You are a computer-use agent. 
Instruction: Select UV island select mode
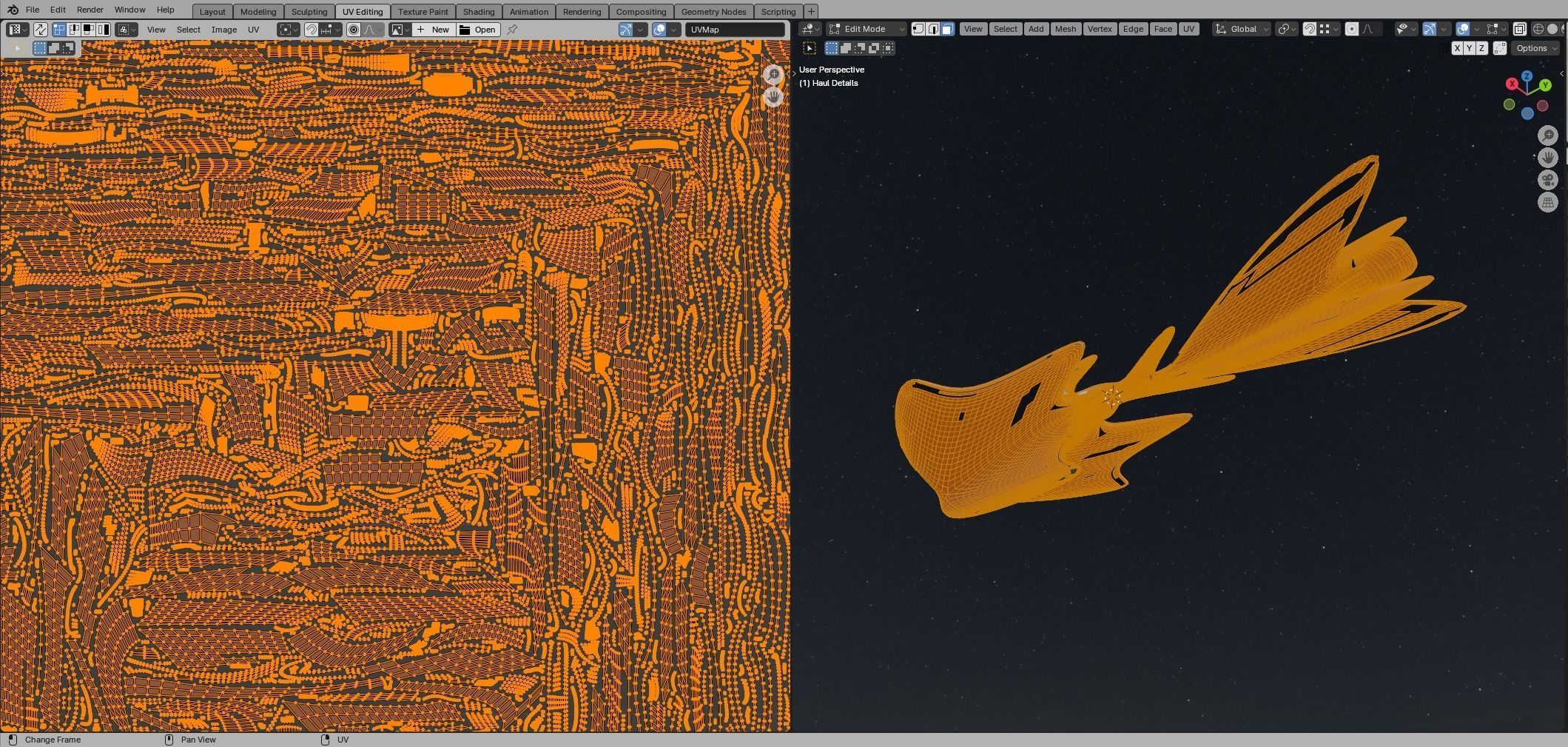click(103, 30)
